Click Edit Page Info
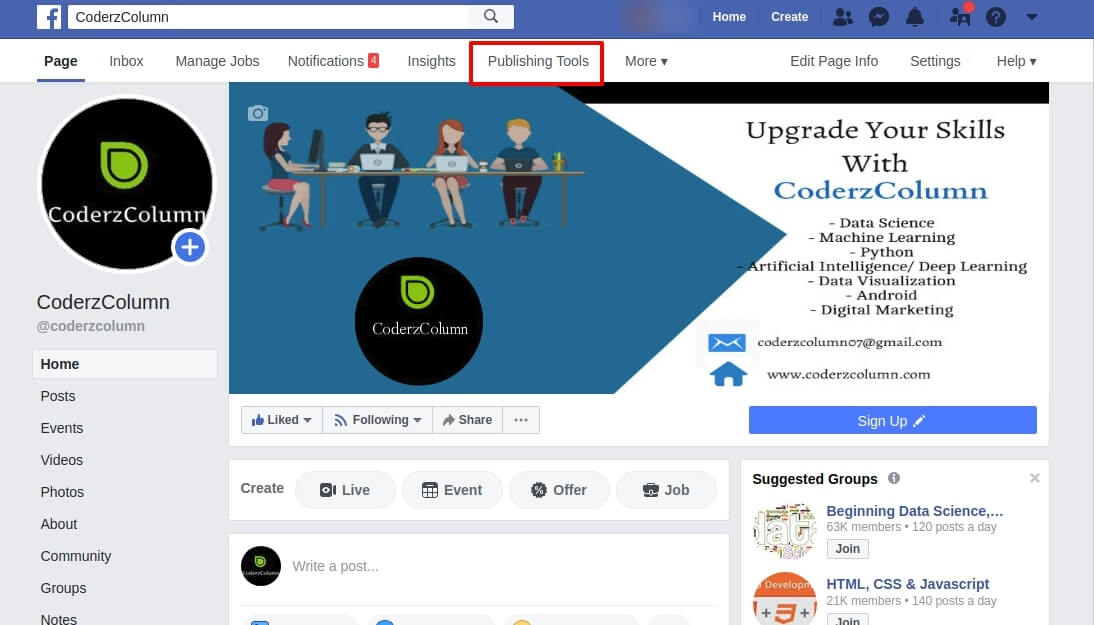1094x625 pixels. (x=834, y=61)
